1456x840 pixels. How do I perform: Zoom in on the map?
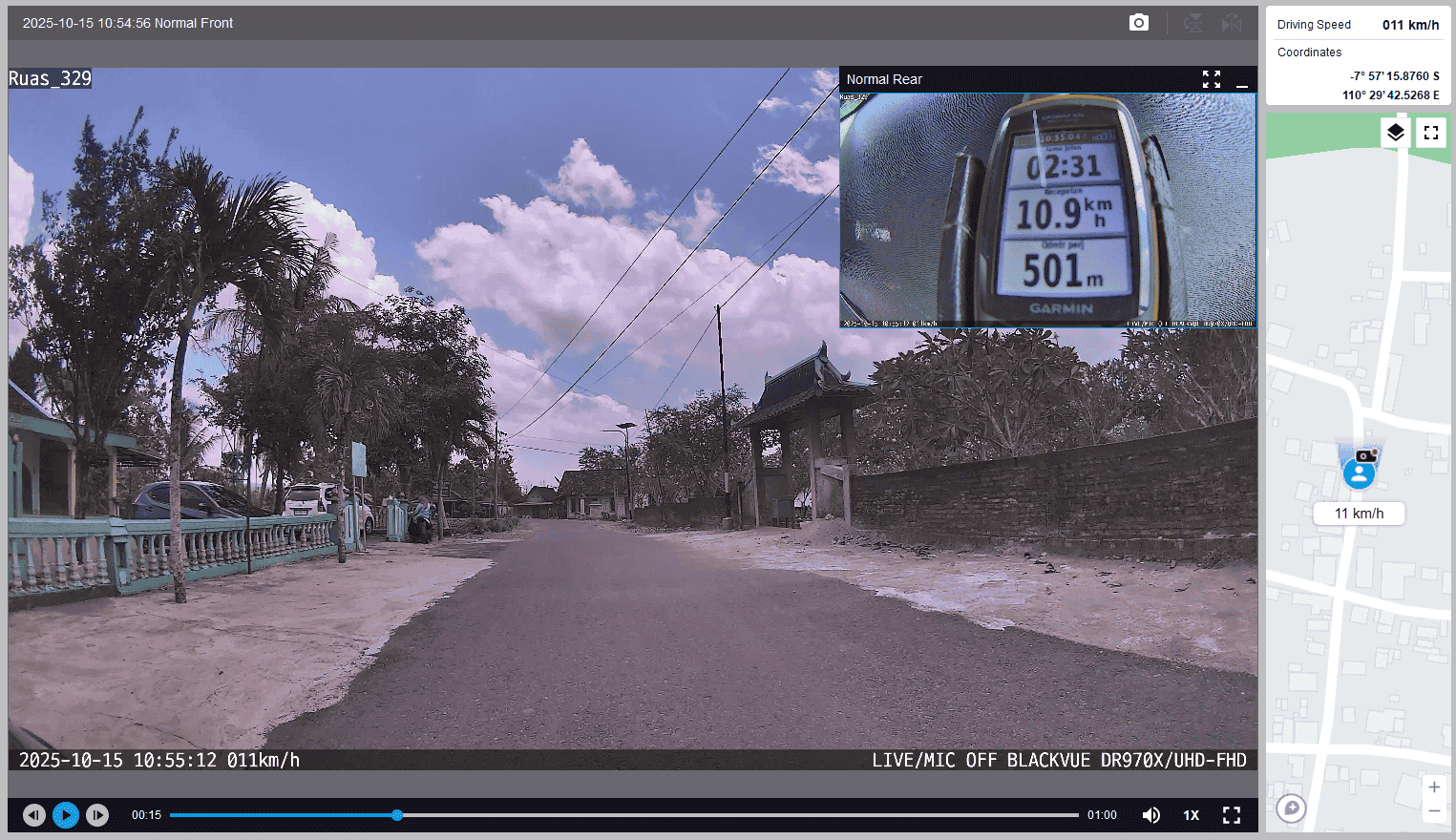click(x=1433, y=787)
